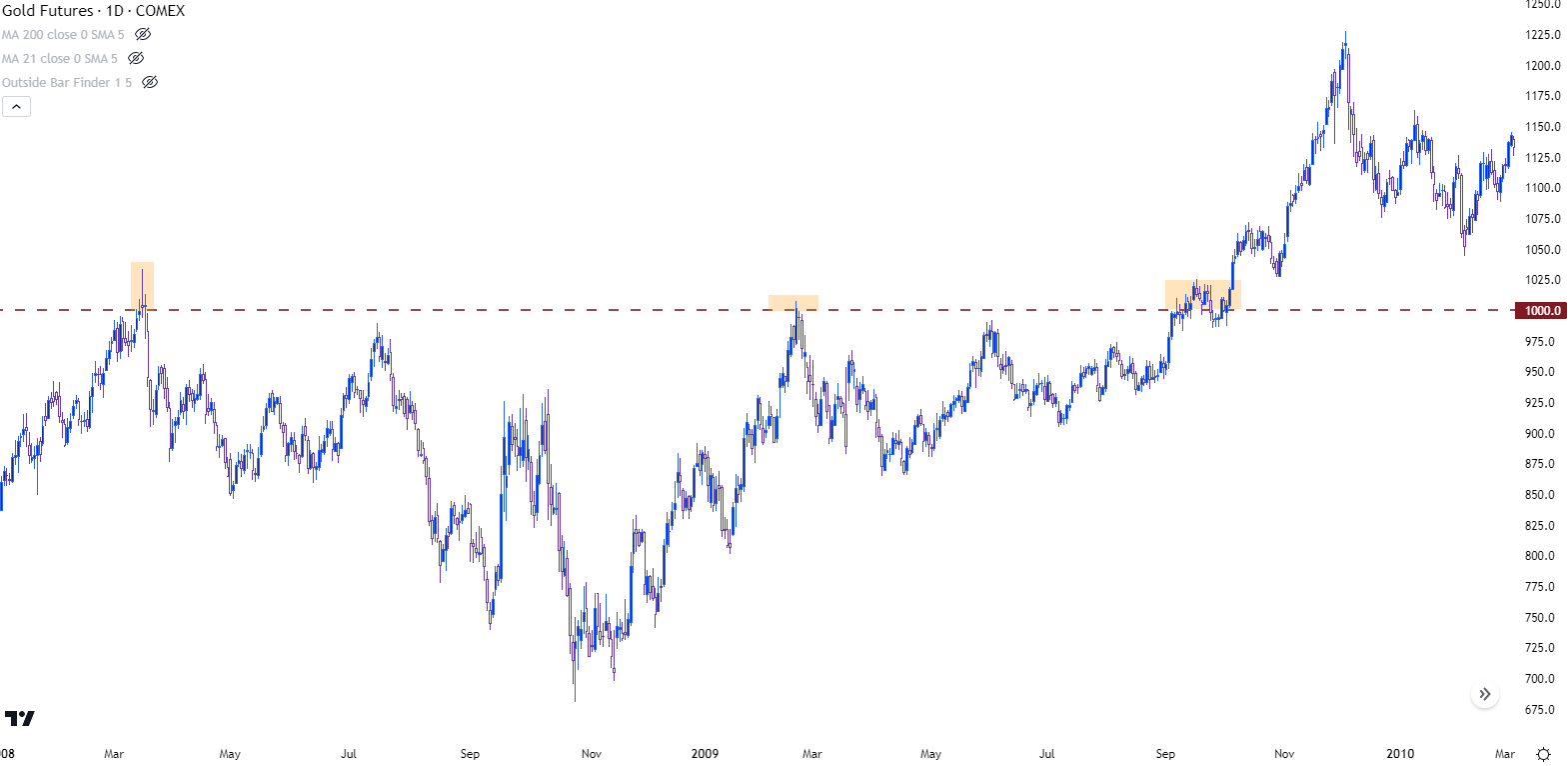The width and height of the screenshot is (1568, 766).
Task: Click the scroll-to-latest-bar double arrow icon
Action: coord(1485,694)
